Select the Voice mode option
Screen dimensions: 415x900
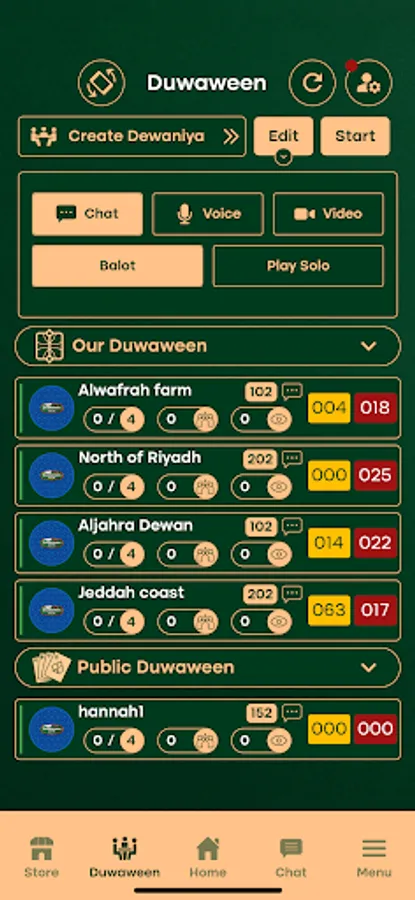[208, 214]
